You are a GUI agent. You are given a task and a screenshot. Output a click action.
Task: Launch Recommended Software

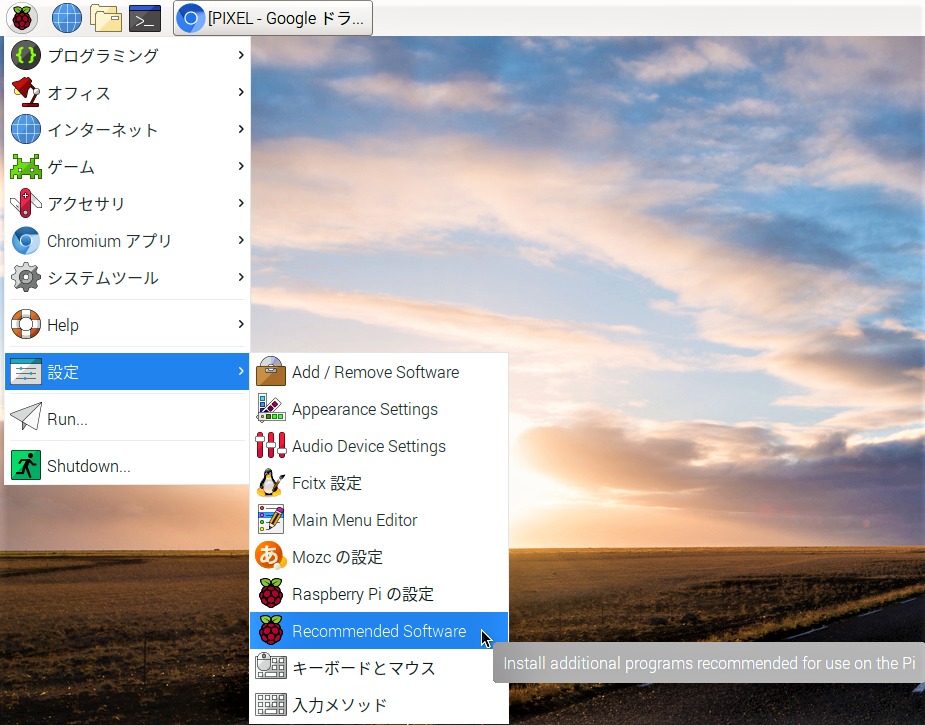click(379, 631)
